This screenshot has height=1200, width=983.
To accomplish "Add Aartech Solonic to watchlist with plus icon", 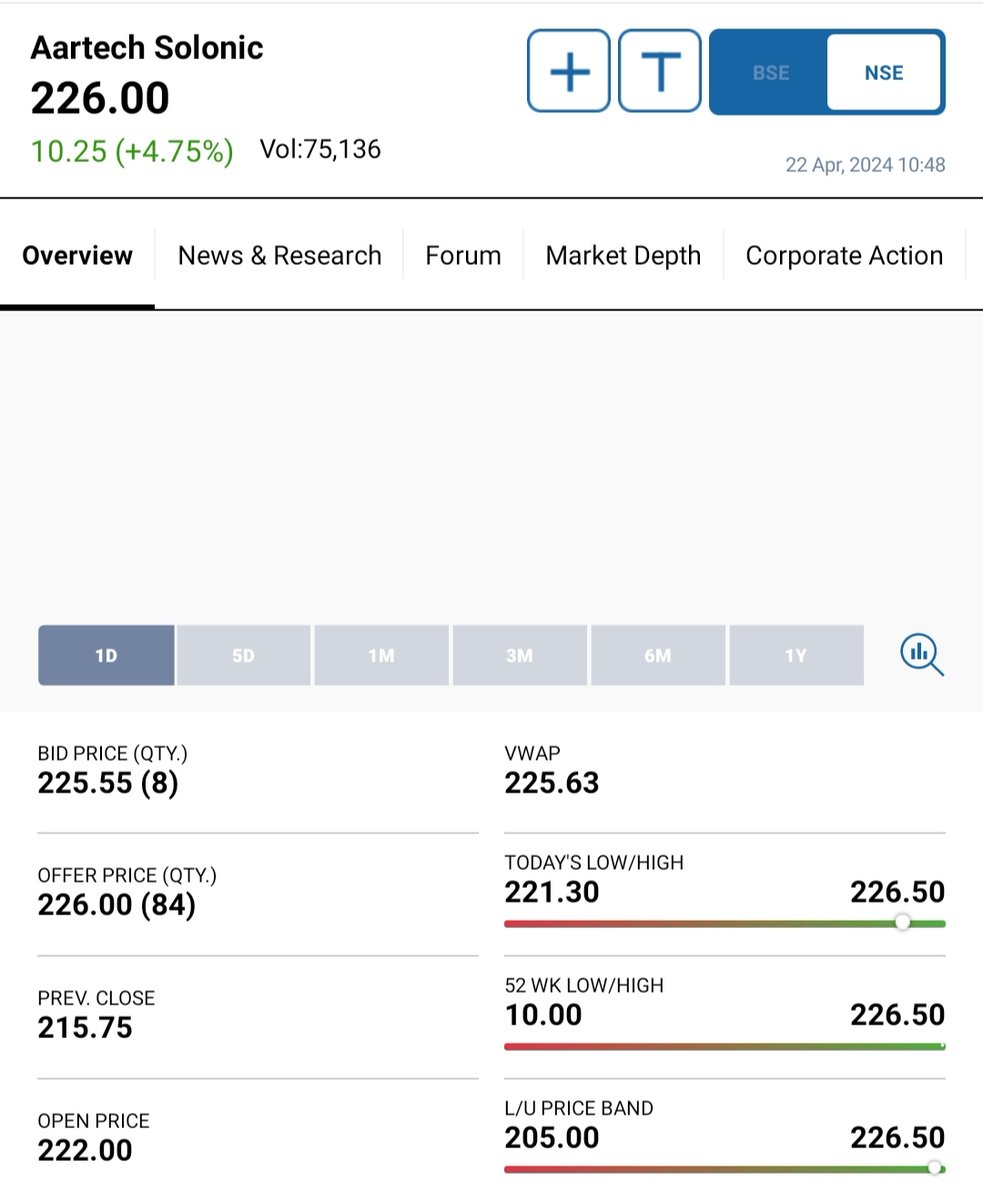I will [569, 71].
